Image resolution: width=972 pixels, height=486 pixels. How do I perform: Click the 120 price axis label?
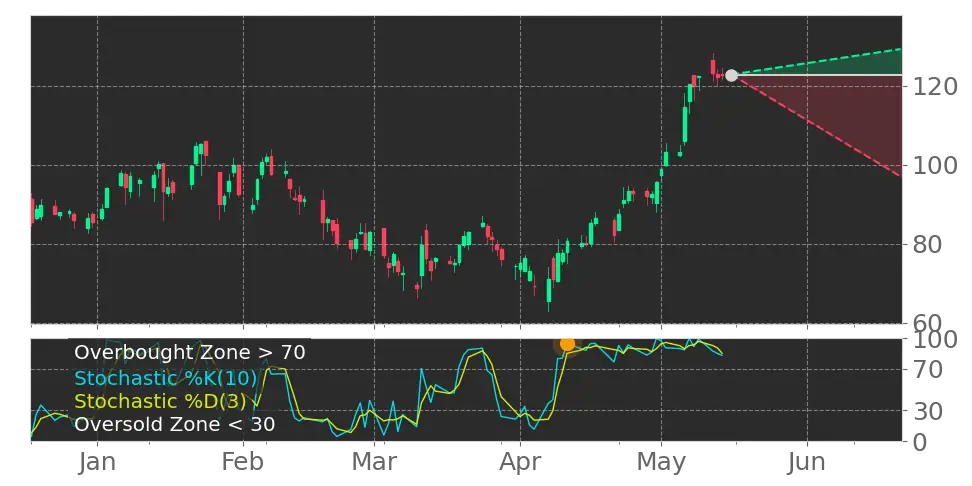pyautogui.click(x=935, y=87)
